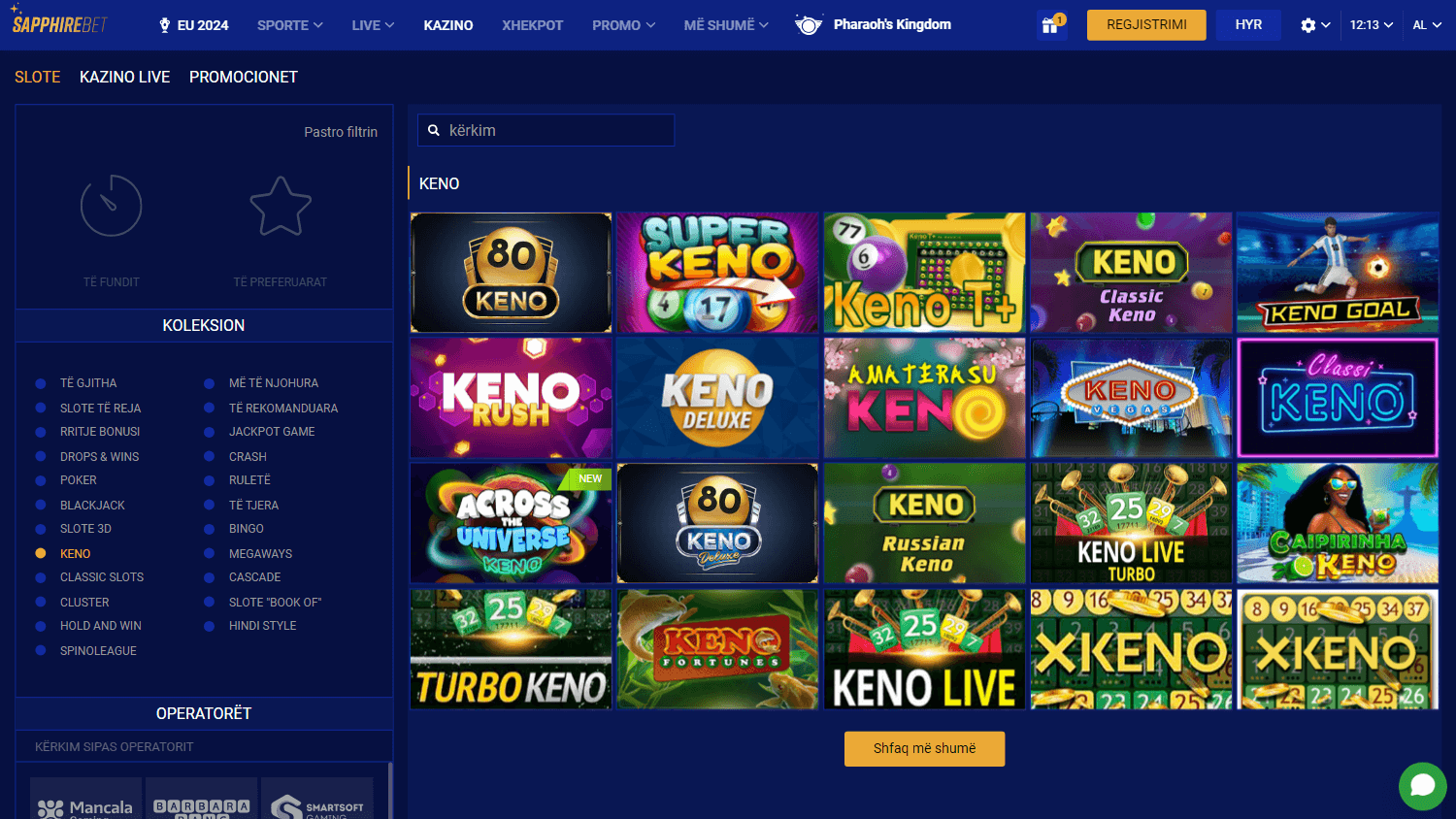1456x819 pixels.
Task: Open the AL language selector
Action: 1427,25
